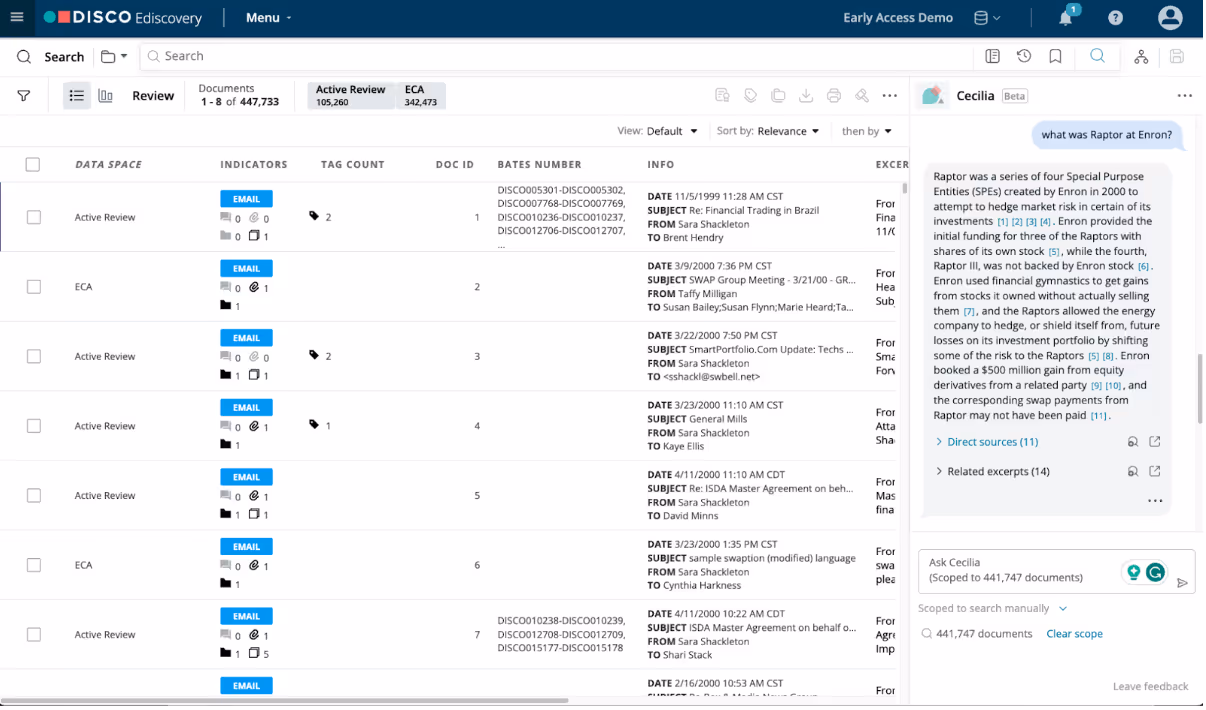Copy the Direct sources list
Viewport: 1206px width, 710px height.
click(x=1133, y=442)
